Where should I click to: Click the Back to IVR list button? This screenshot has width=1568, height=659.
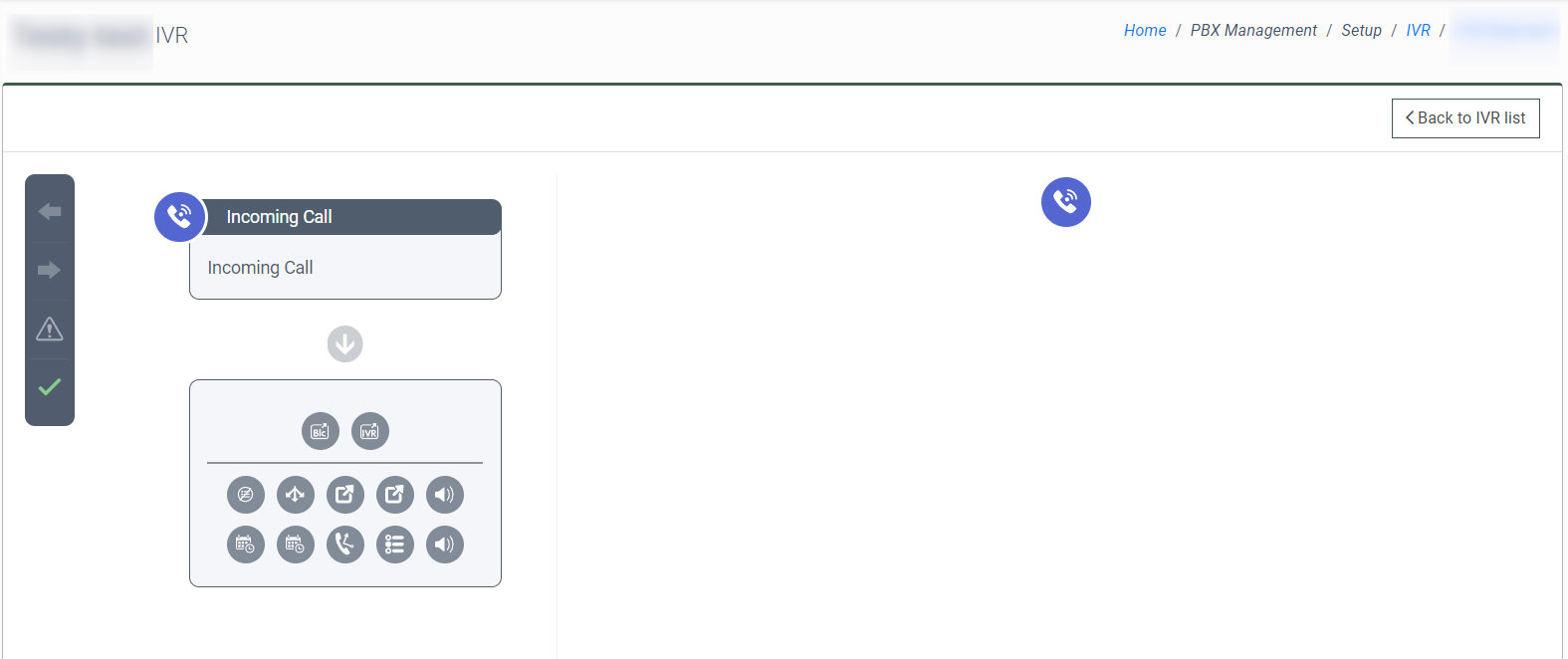point(1465,118)
